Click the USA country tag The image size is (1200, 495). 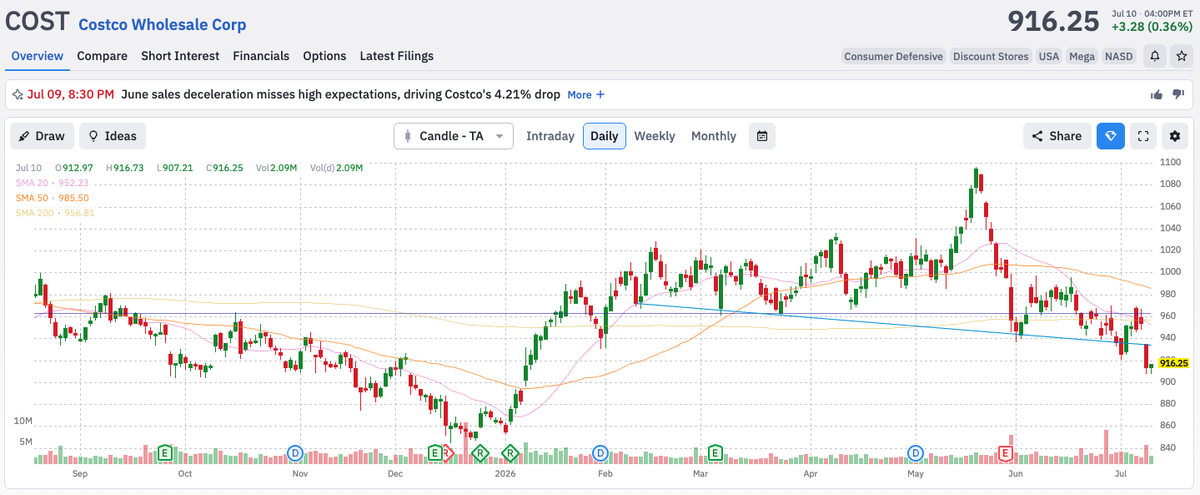pos(1048,56)
